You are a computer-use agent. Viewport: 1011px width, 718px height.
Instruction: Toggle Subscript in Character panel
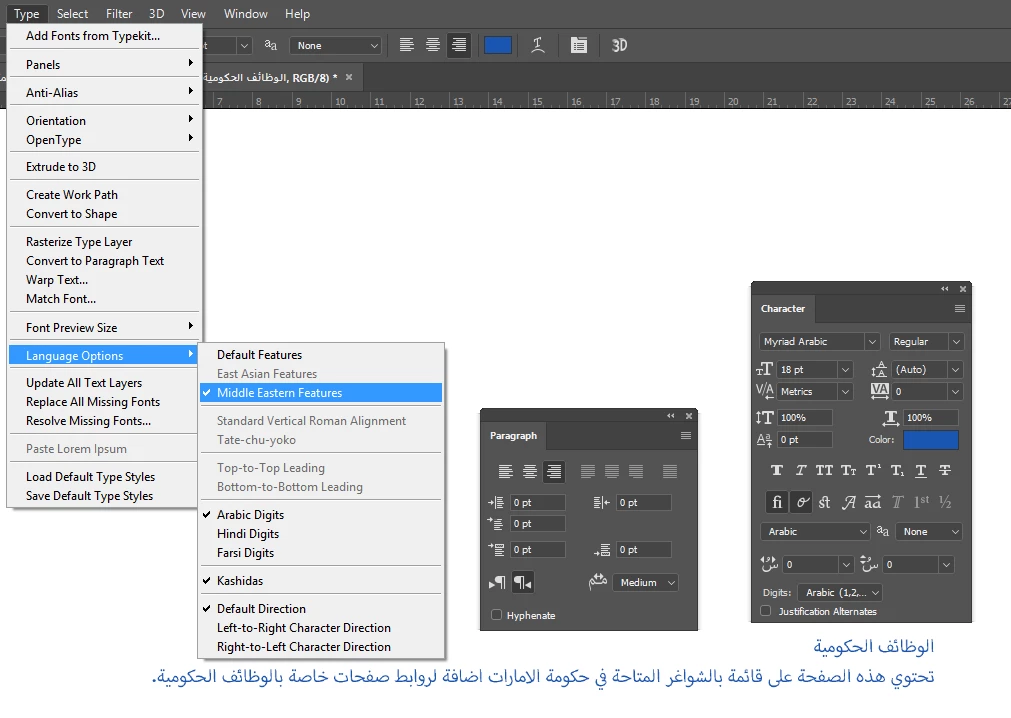point(897,471)
